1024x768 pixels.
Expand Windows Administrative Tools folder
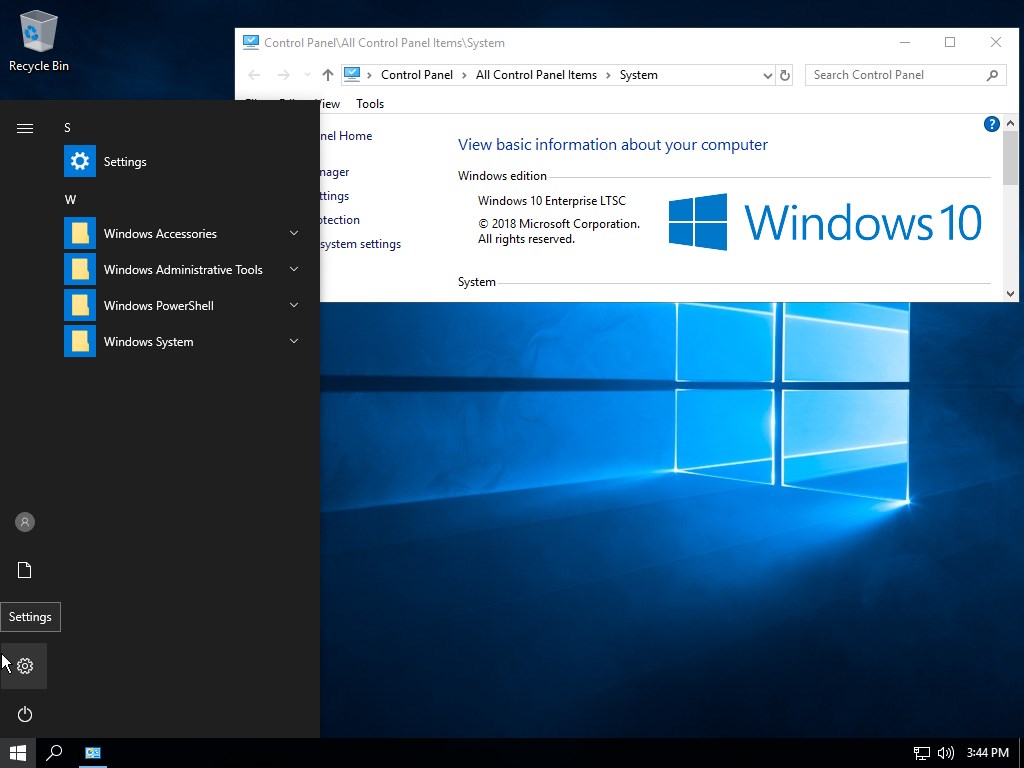182,270
